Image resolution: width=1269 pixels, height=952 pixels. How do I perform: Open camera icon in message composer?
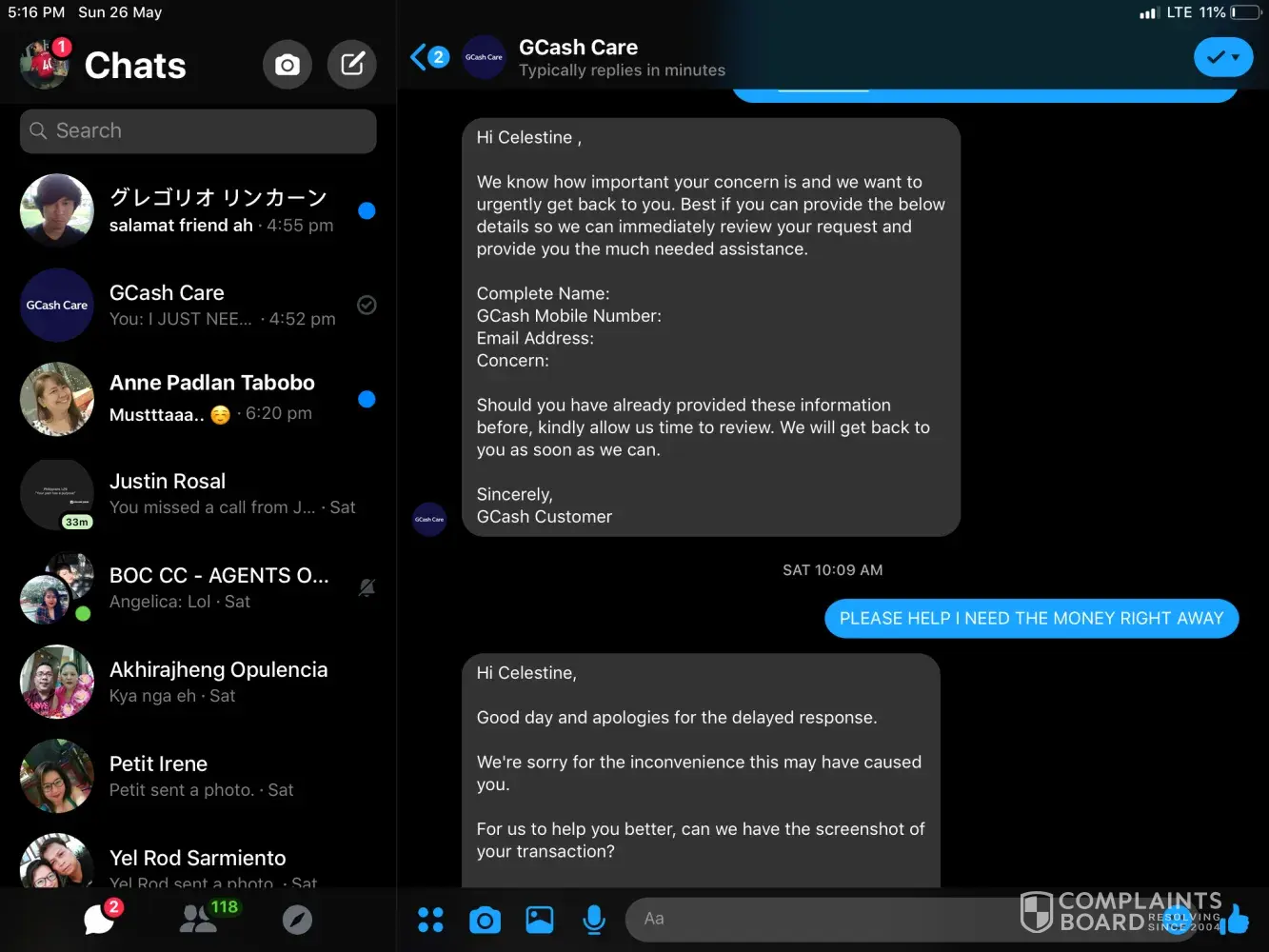[x=485, y=920]
